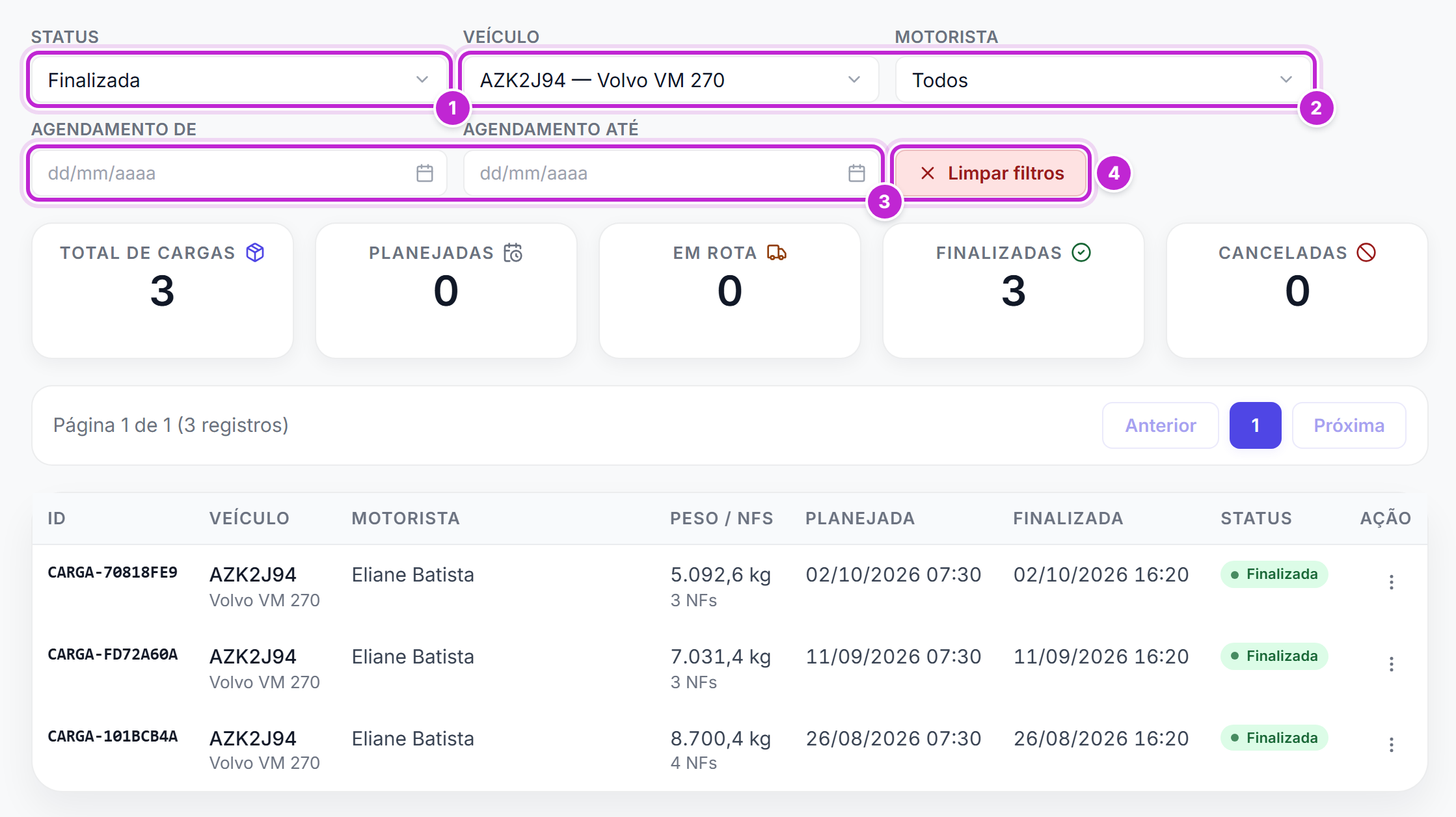Screen dimensions: 1456x817
Task: Click planned date 02/10/2026 07:30
Action: tap(893, 575)
